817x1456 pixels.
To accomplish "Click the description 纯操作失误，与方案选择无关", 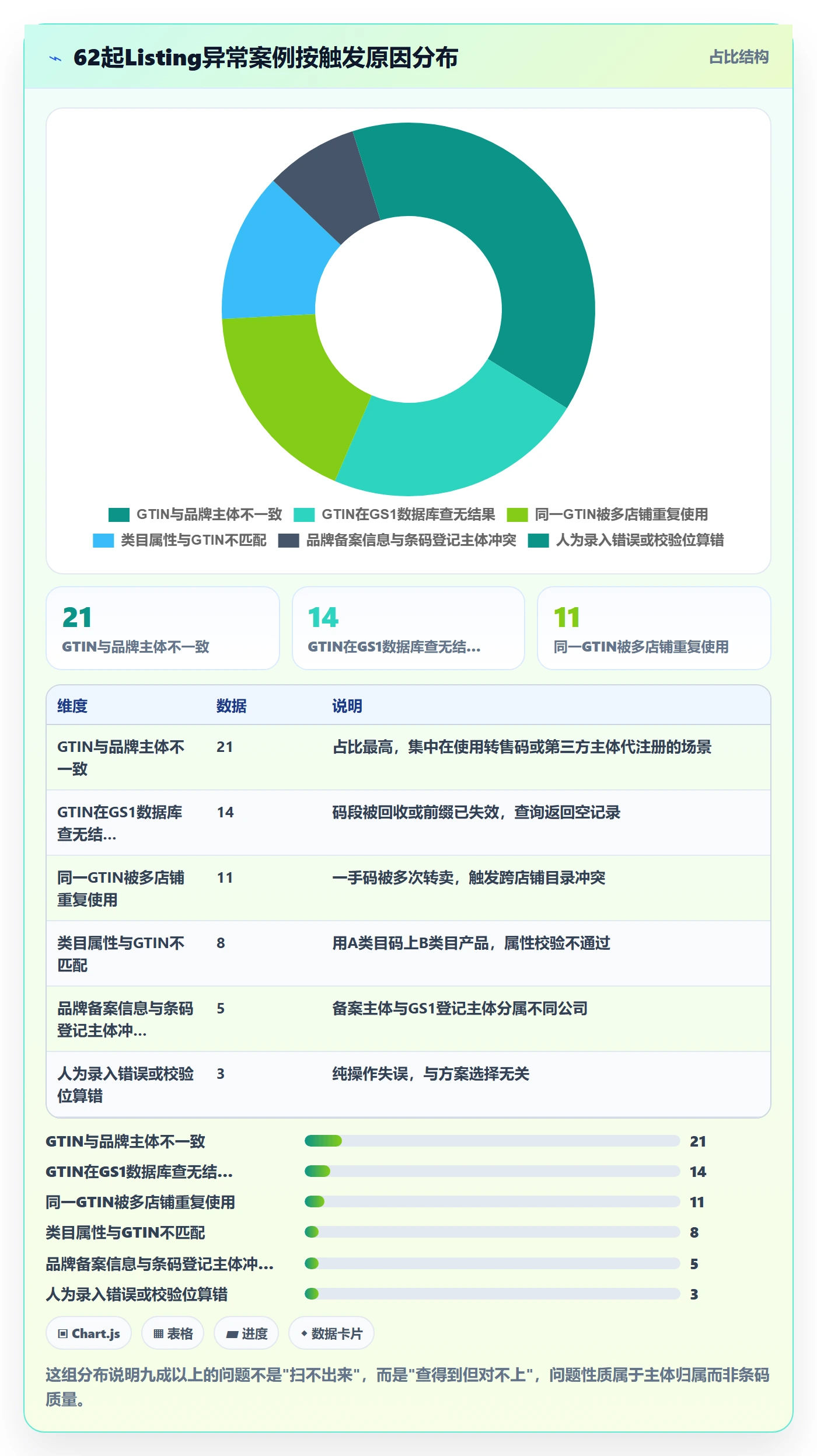I will click(431, 1074).
